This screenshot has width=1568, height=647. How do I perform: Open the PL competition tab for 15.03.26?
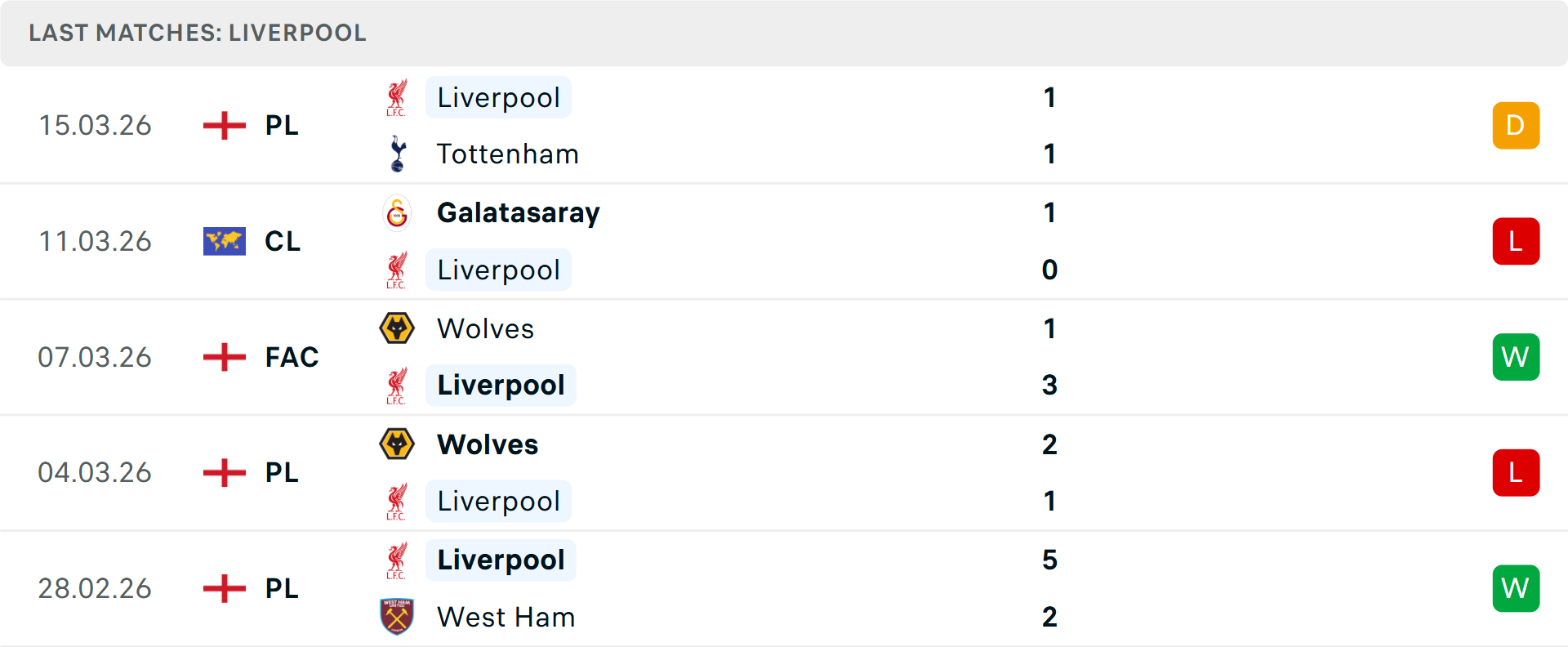[x=280, y=125]
